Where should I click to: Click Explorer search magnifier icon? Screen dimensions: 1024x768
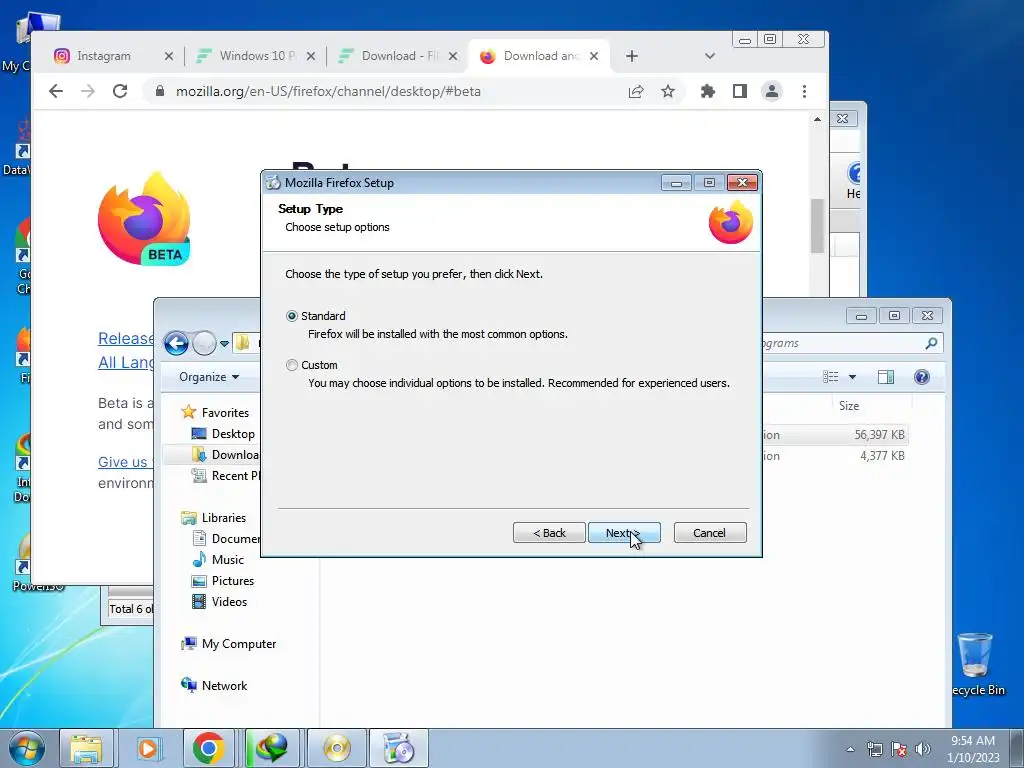pos(931,343)
